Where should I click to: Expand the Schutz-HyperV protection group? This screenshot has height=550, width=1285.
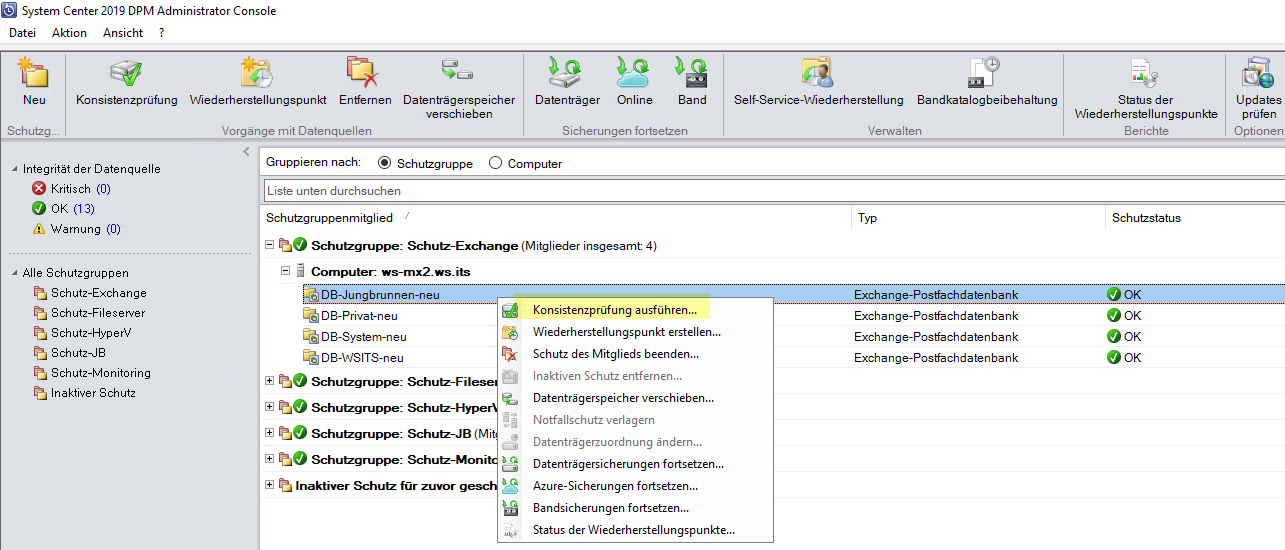tap(270, 407)
